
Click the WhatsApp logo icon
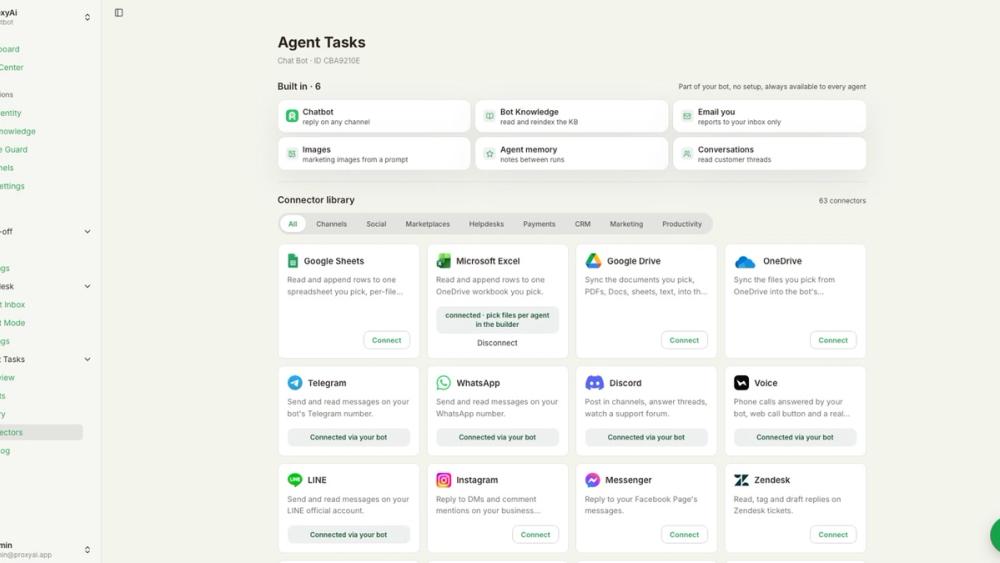pos(443,383)
